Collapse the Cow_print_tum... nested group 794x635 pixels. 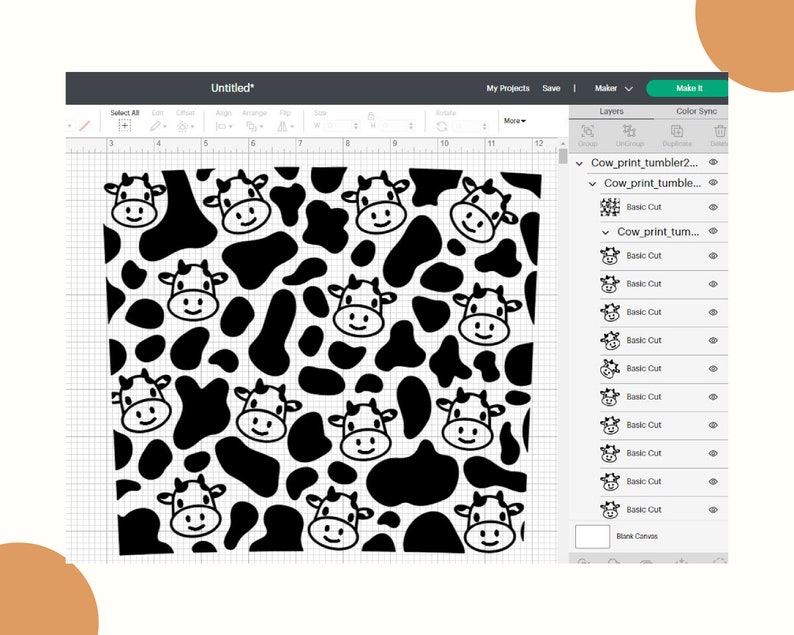coord(605,232)
